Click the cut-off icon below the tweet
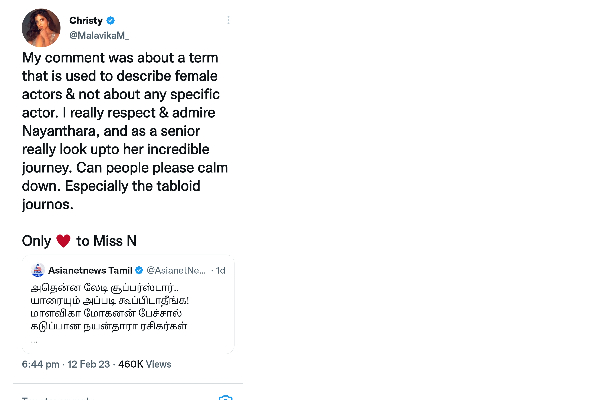 tap(226, 397)
